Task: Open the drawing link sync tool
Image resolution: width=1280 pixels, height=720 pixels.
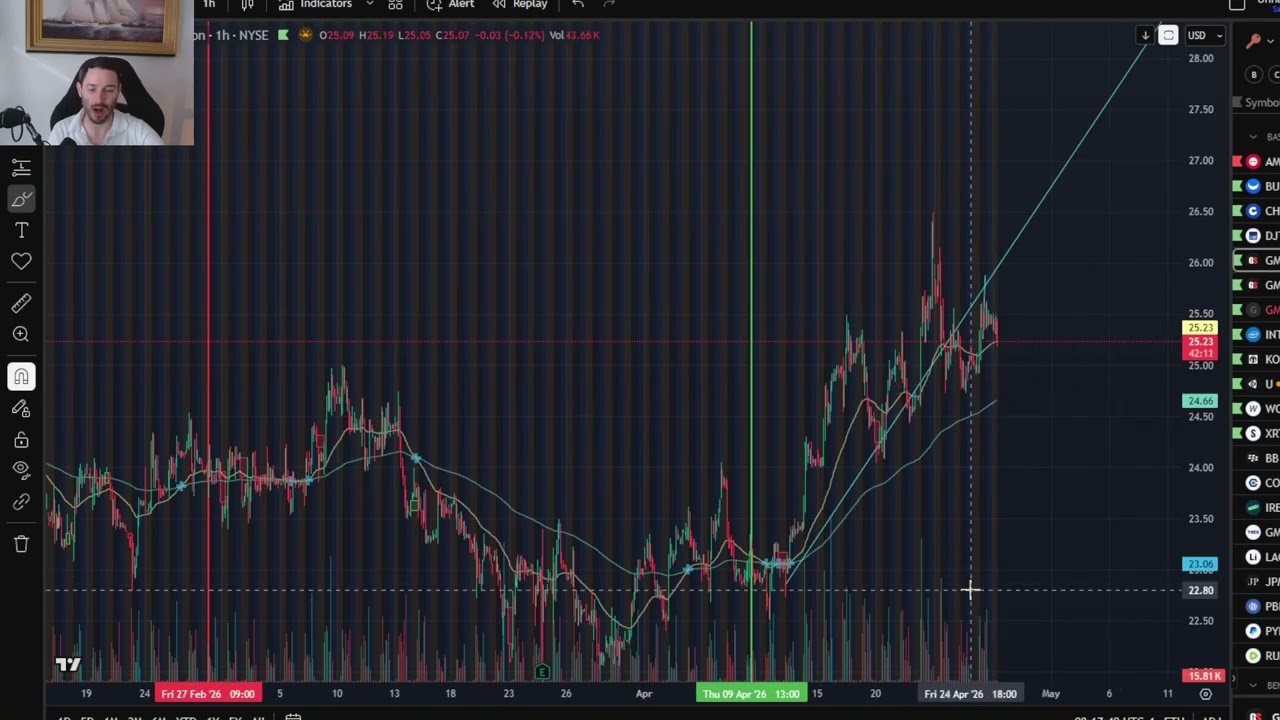Action: (x=21, y=502)
